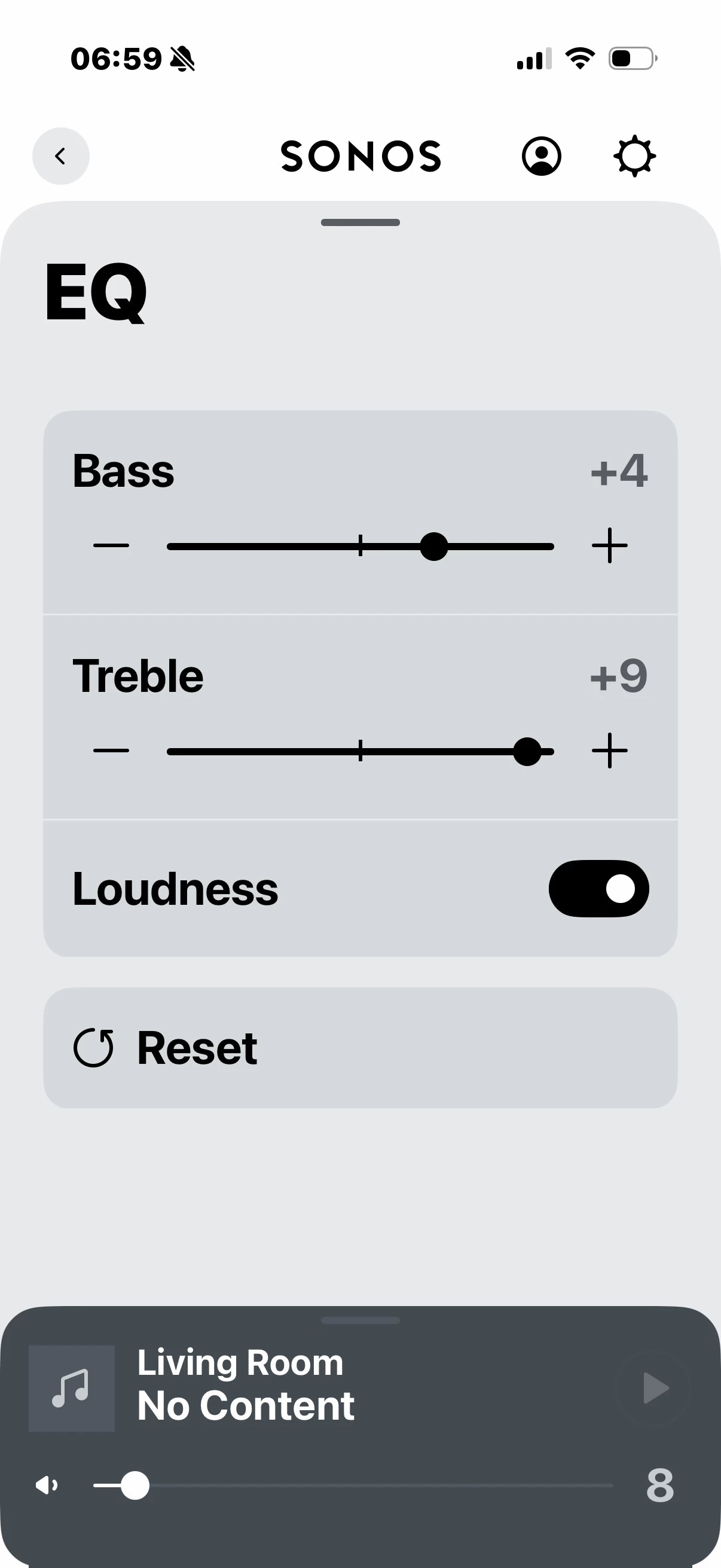This screenshot has height=1568, width=721.
Task: Open the account profile icon
Action: tap(541, 157)
